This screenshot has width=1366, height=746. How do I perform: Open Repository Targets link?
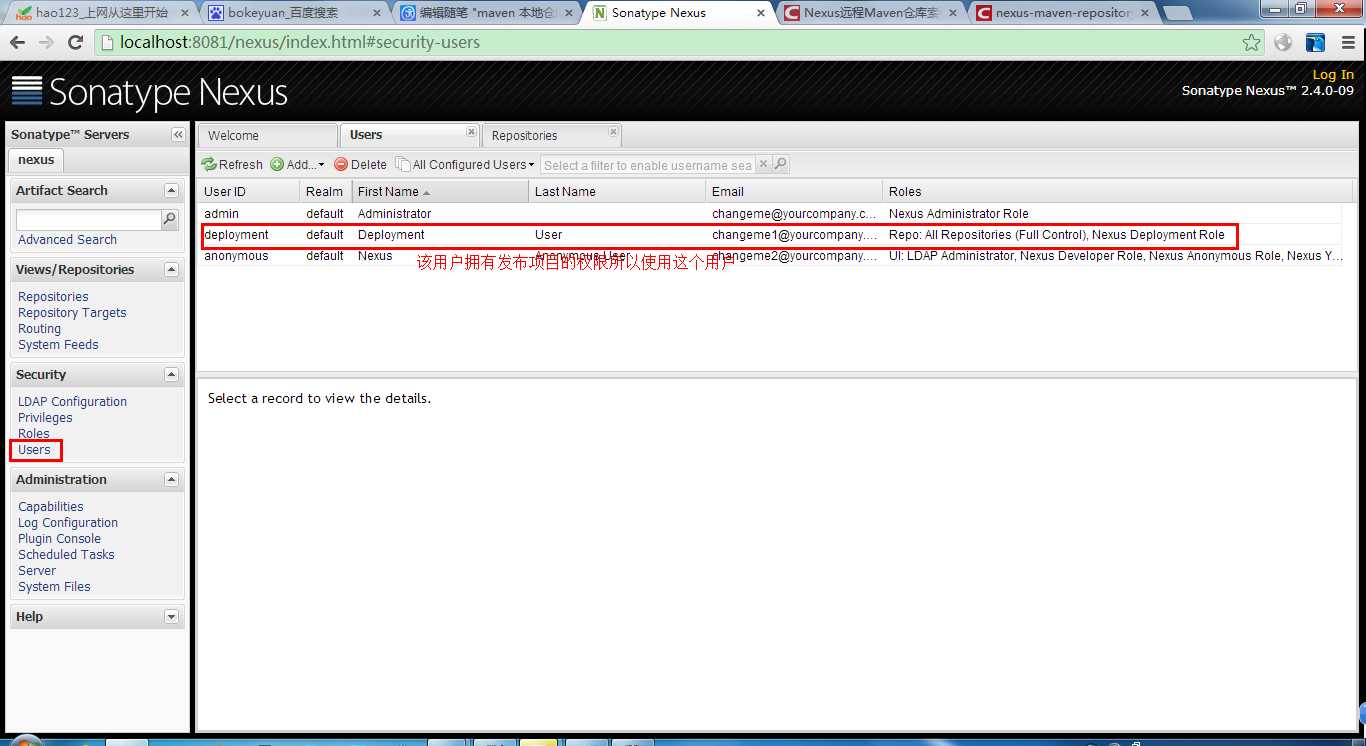click(72, 312)
